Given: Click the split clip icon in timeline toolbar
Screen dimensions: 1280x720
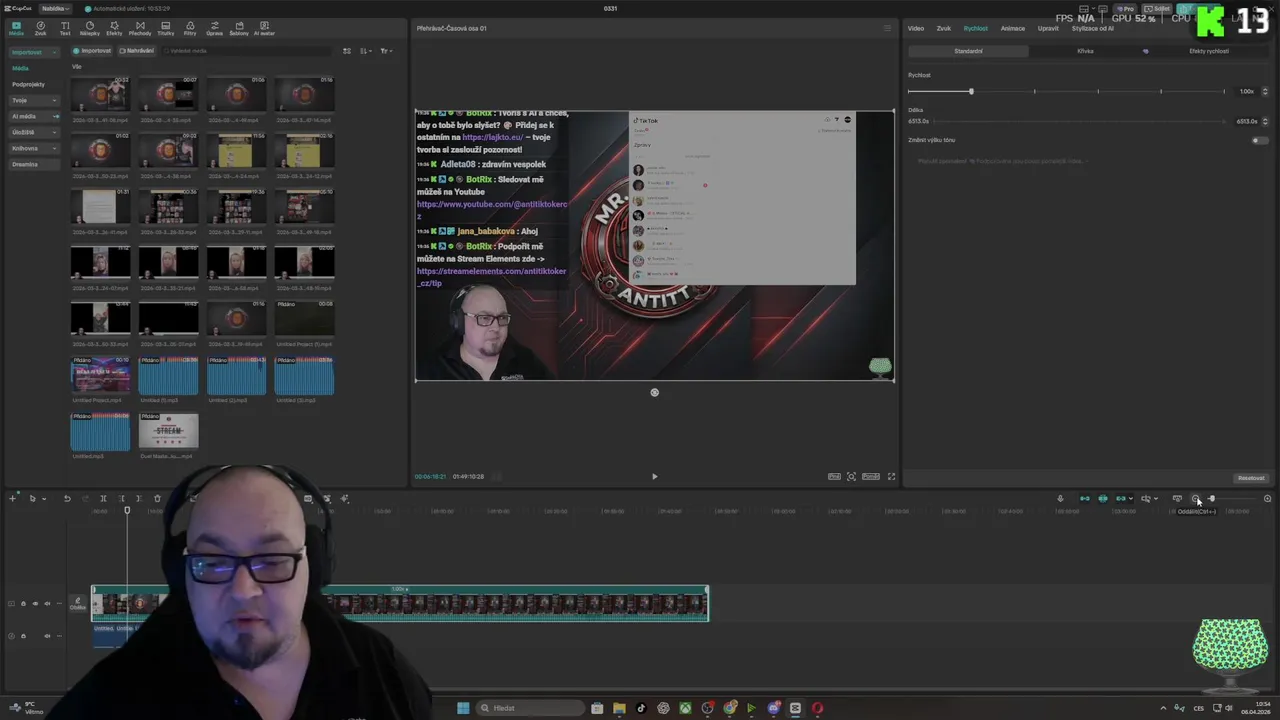Looking at the screenshot, I should click(x=103, y=499).
